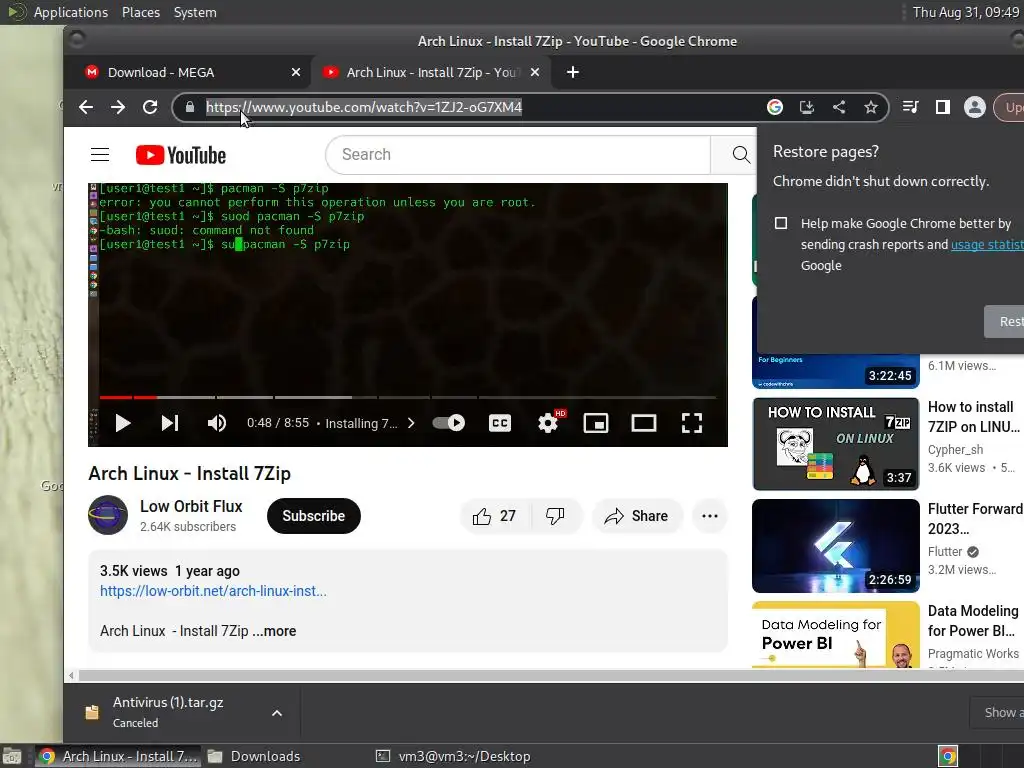Click the lock icon in address bar
This screenshot has height=768, width=1024.
pyautogui.click(x=190, y=107)
